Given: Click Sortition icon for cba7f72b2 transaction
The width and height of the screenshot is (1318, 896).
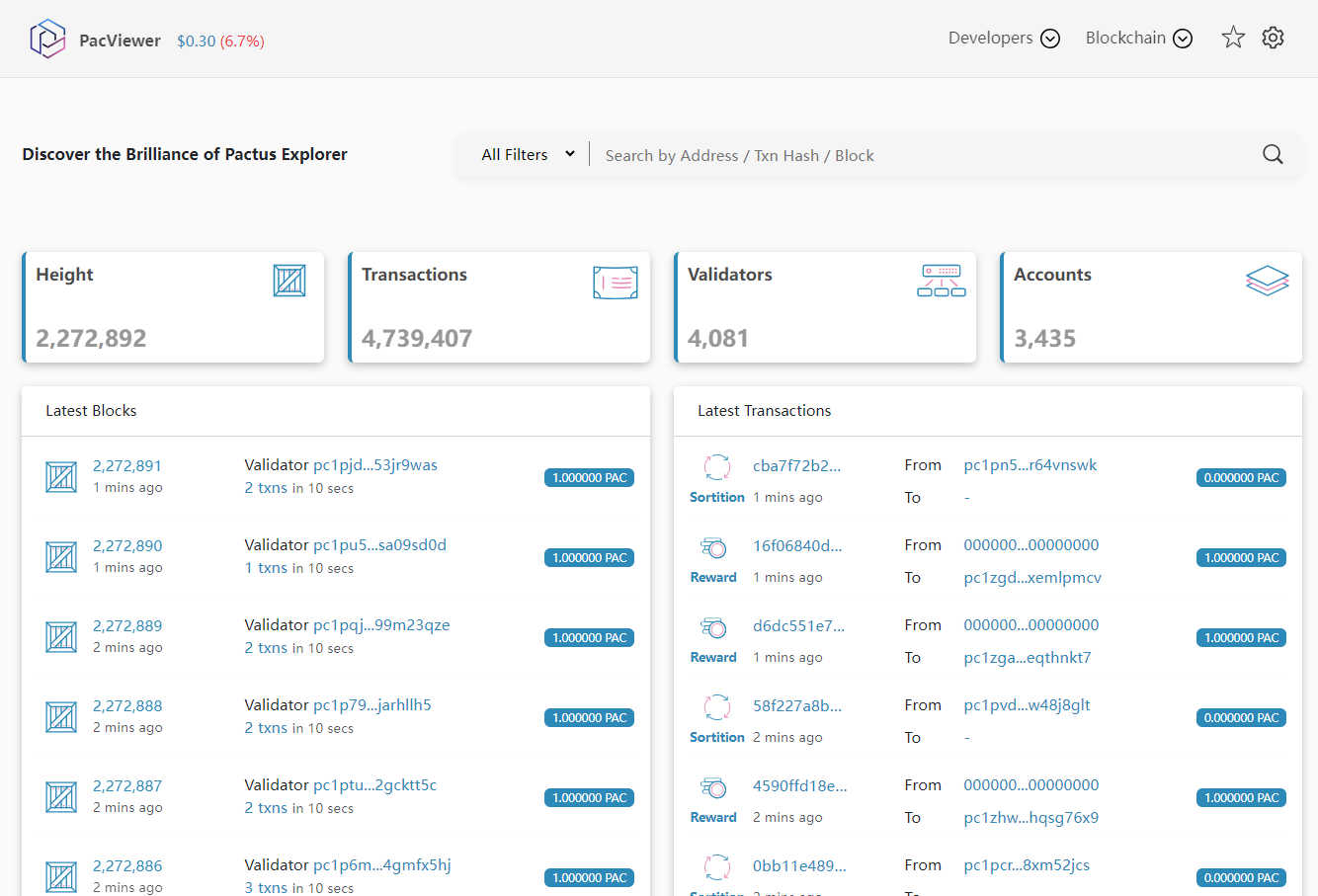Looking at the screenshot, I should [717, 466].
